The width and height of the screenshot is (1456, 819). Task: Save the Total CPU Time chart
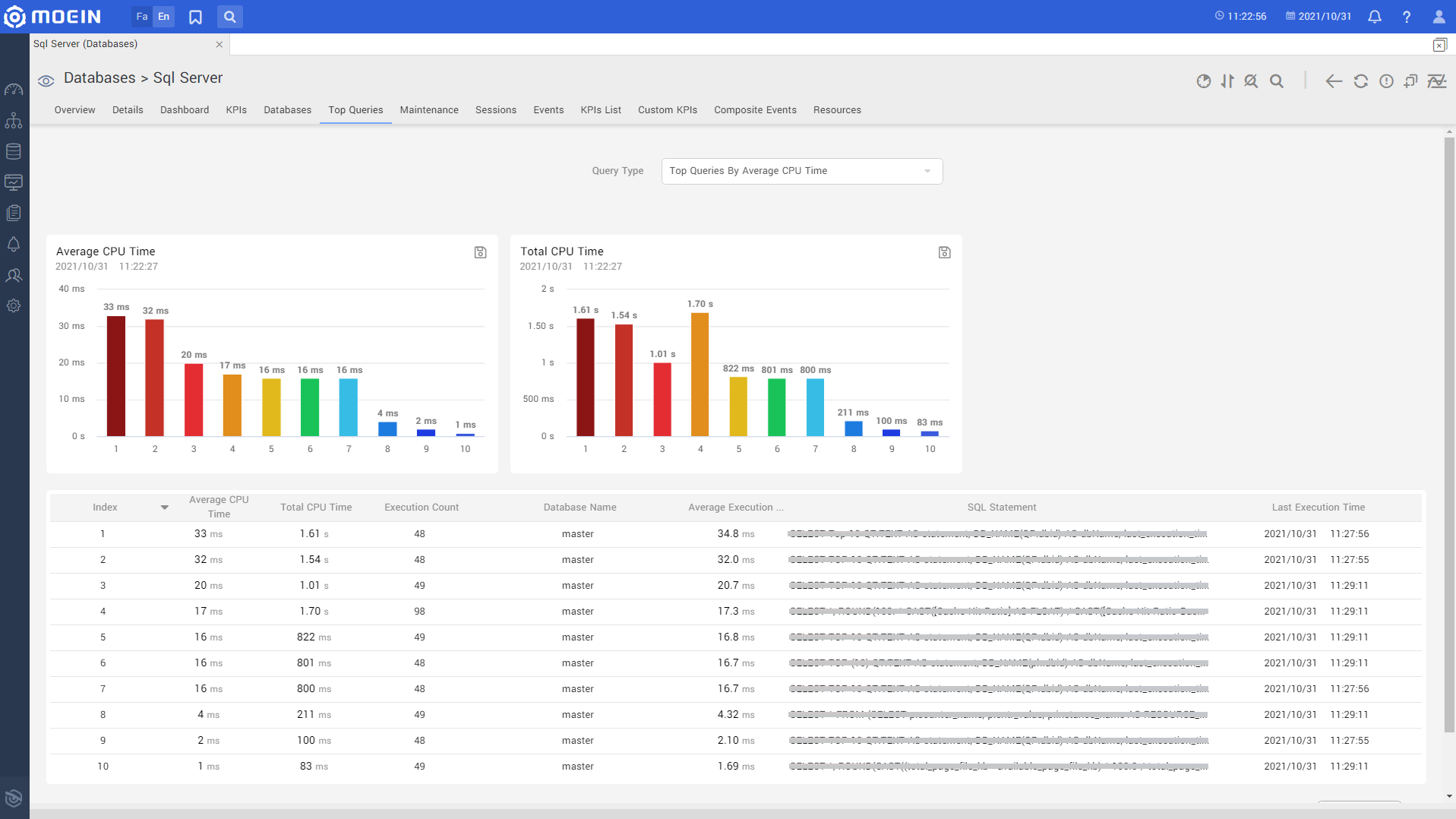pos(944,252)
